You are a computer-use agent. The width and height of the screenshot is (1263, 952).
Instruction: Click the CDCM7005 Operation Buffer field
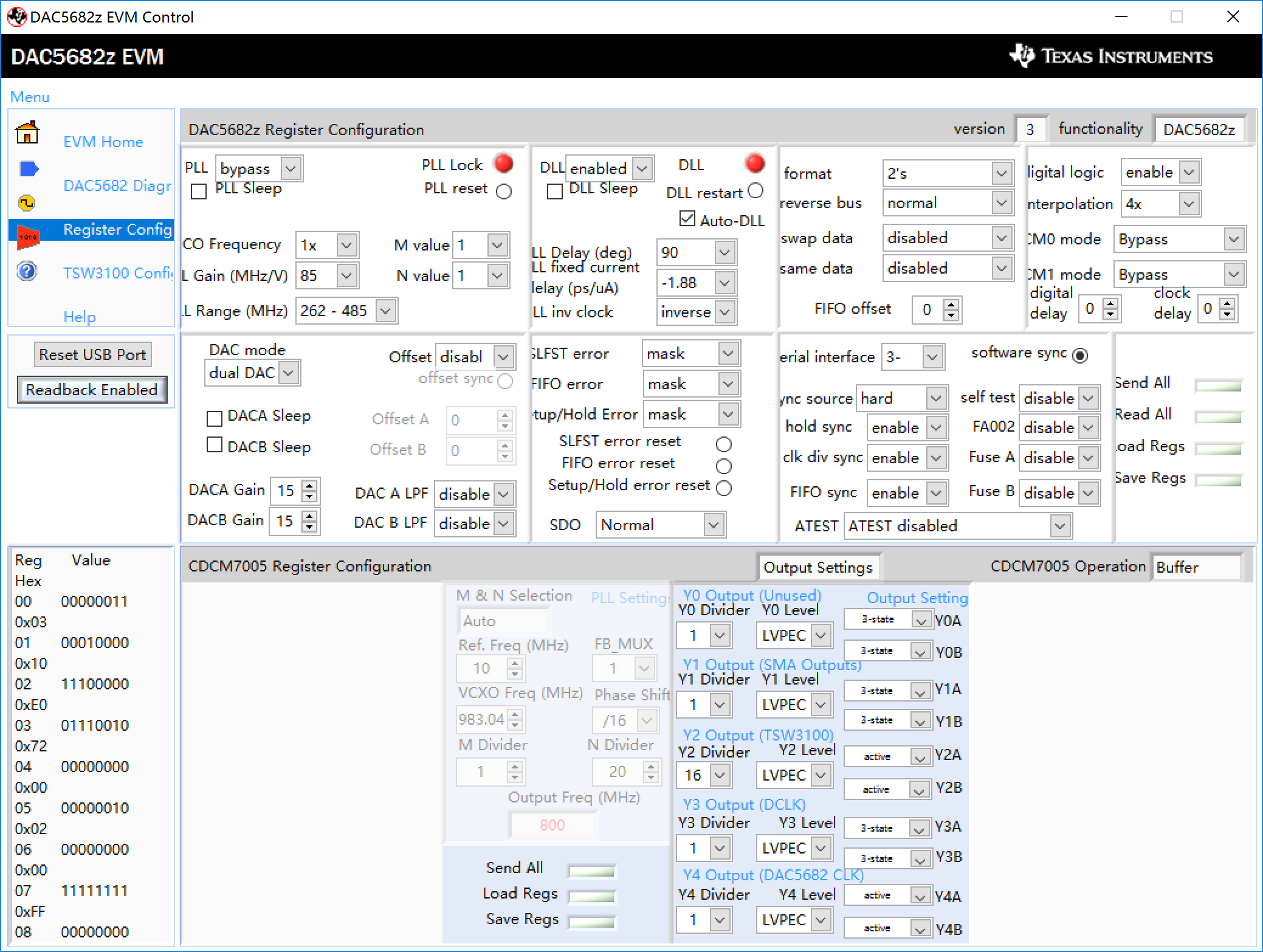point(1197,567)
